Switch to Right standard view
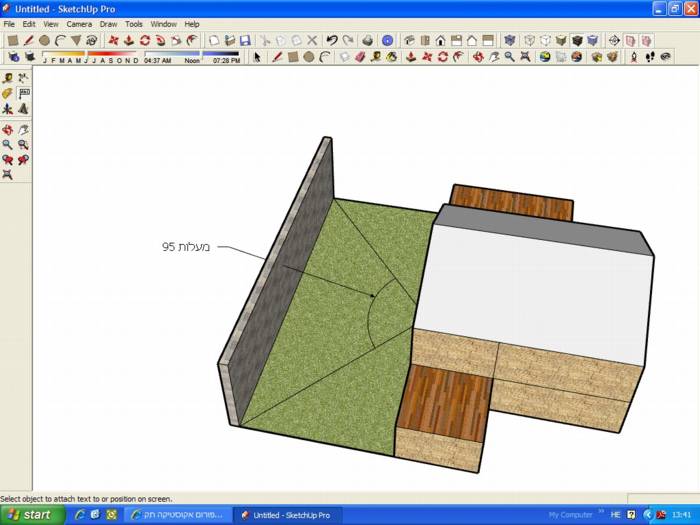 pos(456,41)
